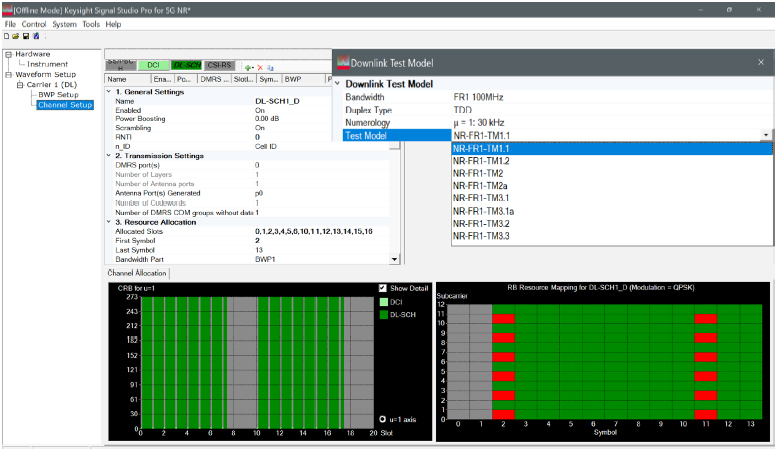Select Instrument in the tree
The width and height of the screenshot is (777, 449).
[48, 64]
